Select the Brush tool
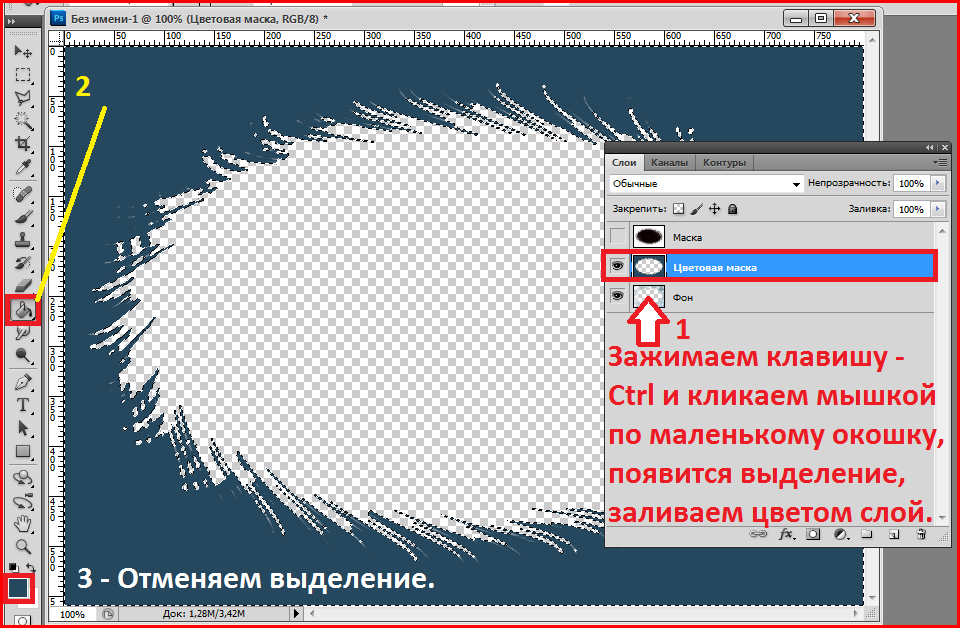Viewport: 960px width, 628px height. coord(23,217)
